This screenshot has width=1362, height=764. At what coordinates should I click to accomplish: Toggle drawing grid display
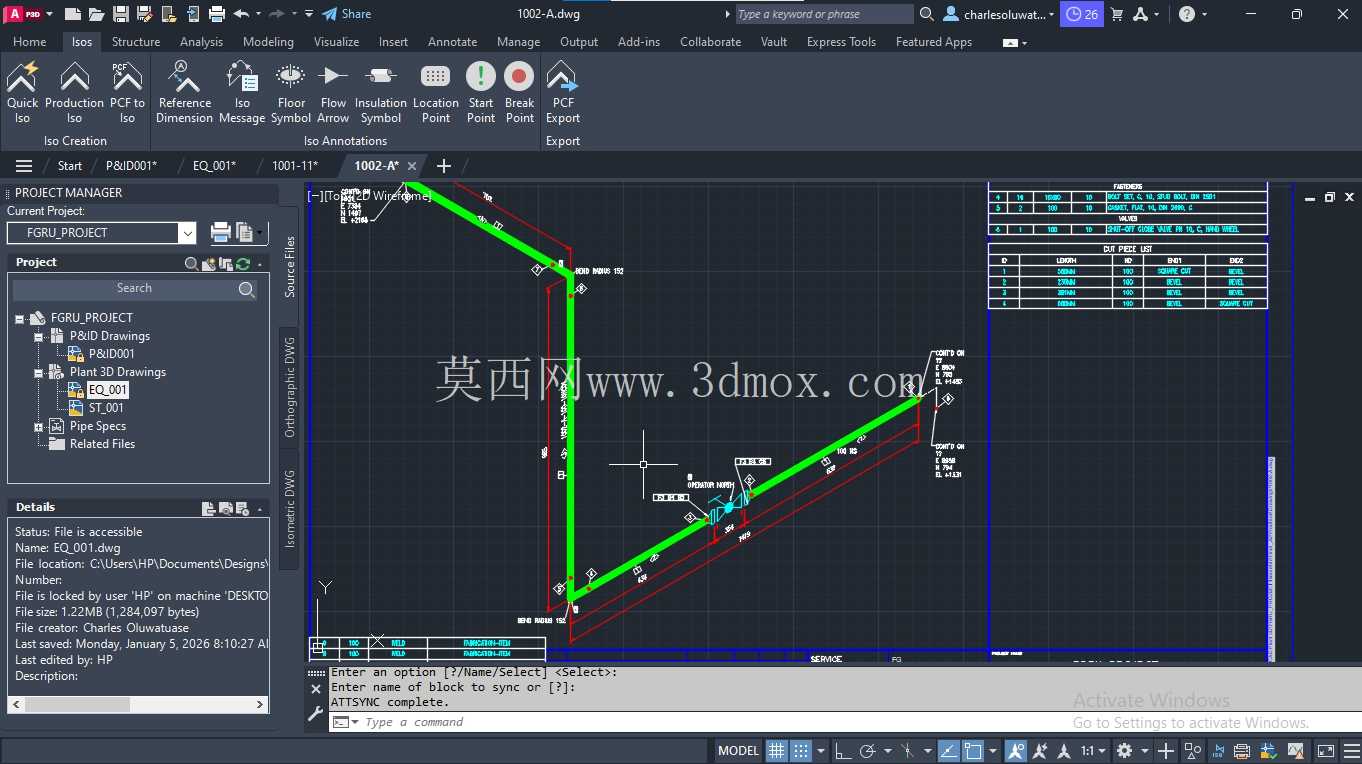pyautogui.click(x=777, y=751)
